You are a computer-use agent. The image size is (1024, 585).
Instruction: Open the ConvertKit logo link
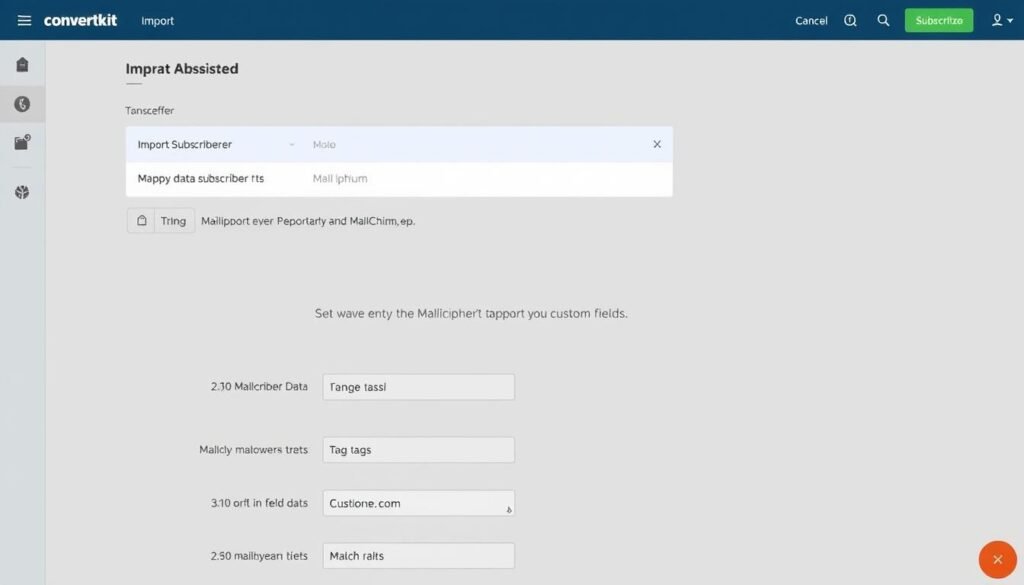click(80, 20)
